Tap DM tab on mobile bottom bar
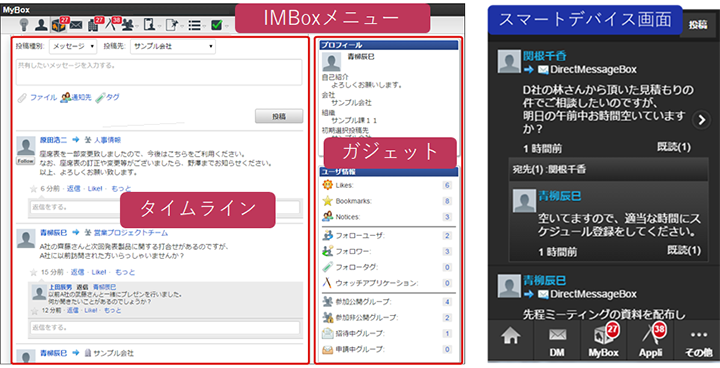This screenshot has width=720, height=368. point(557,340)
